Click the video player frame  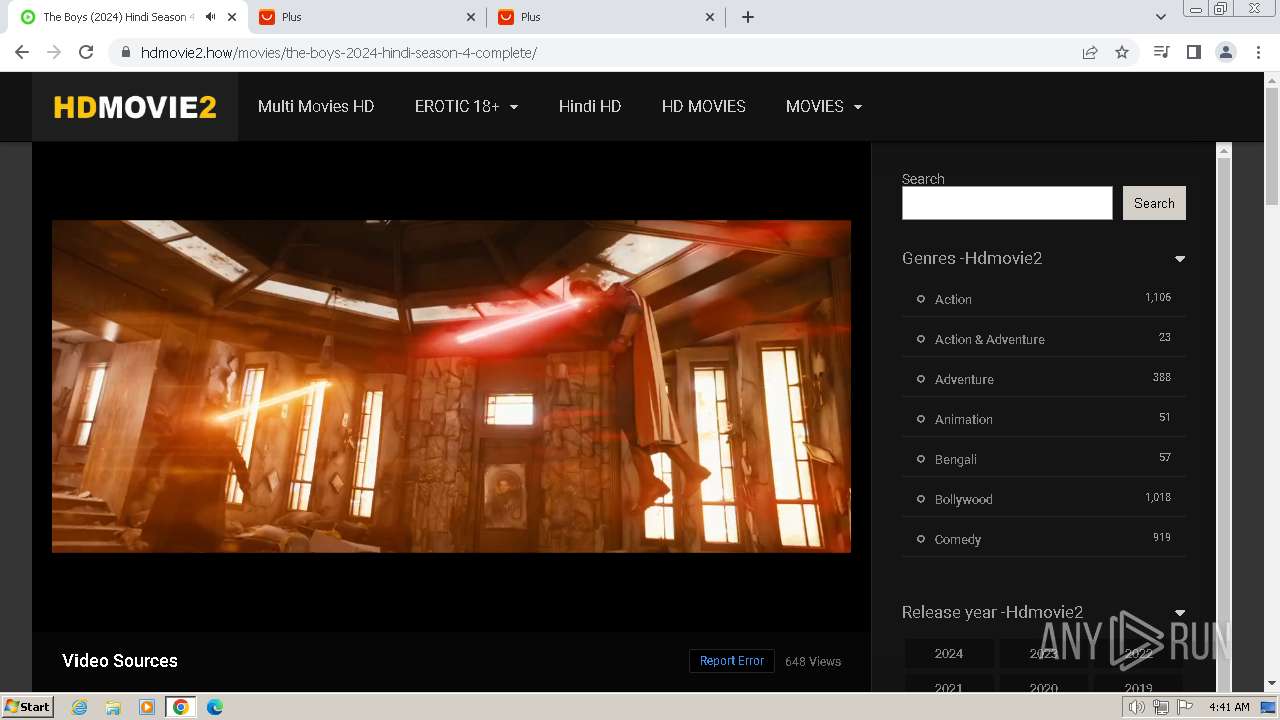click(x=451, y=386)
